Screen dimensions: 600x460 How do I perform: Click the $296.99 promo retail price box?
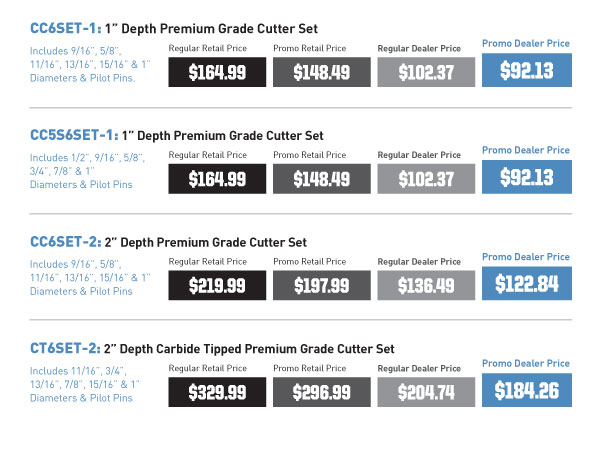coord(322,392)
